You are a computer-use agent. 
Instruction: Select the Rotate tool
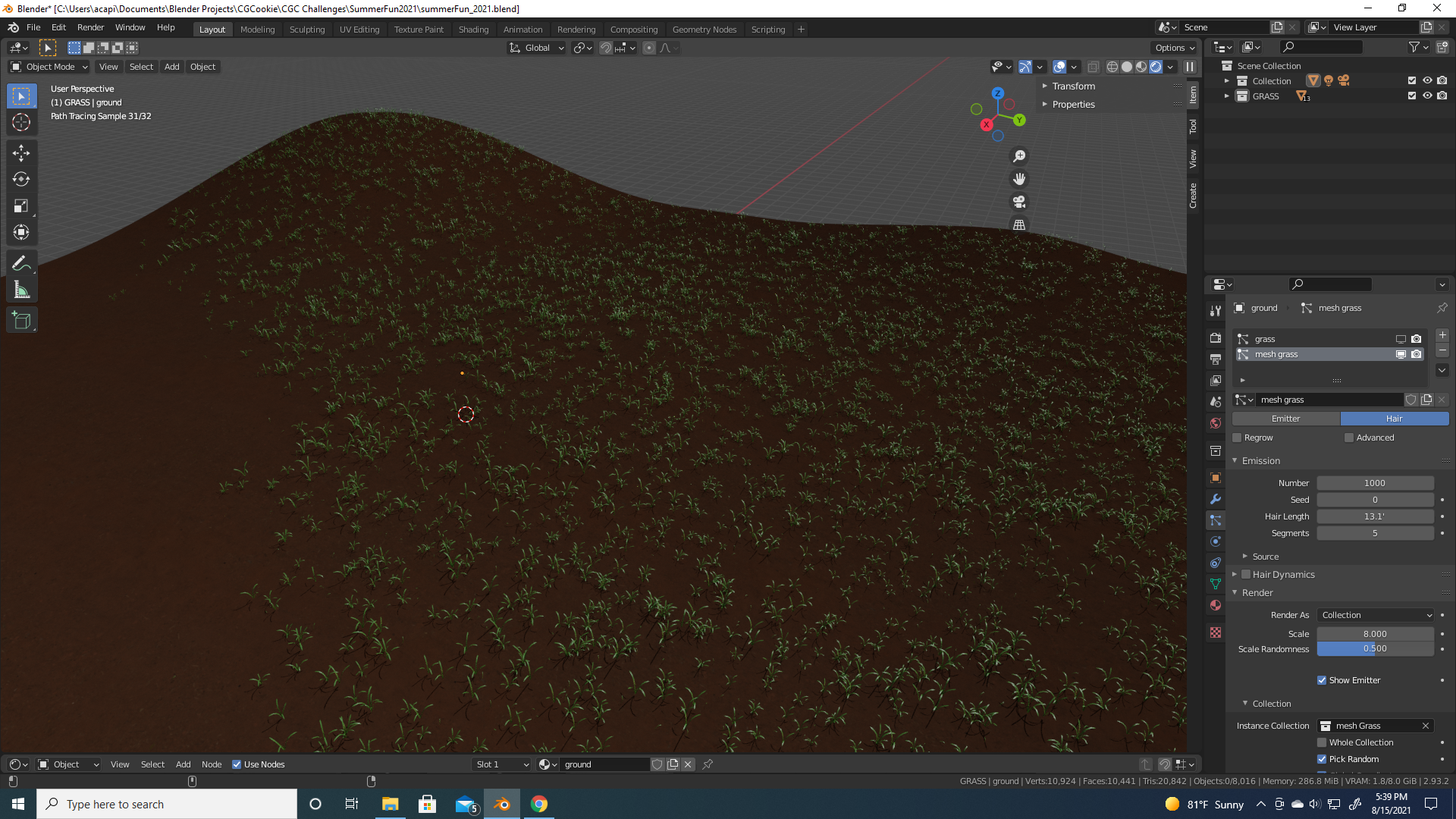21,179
